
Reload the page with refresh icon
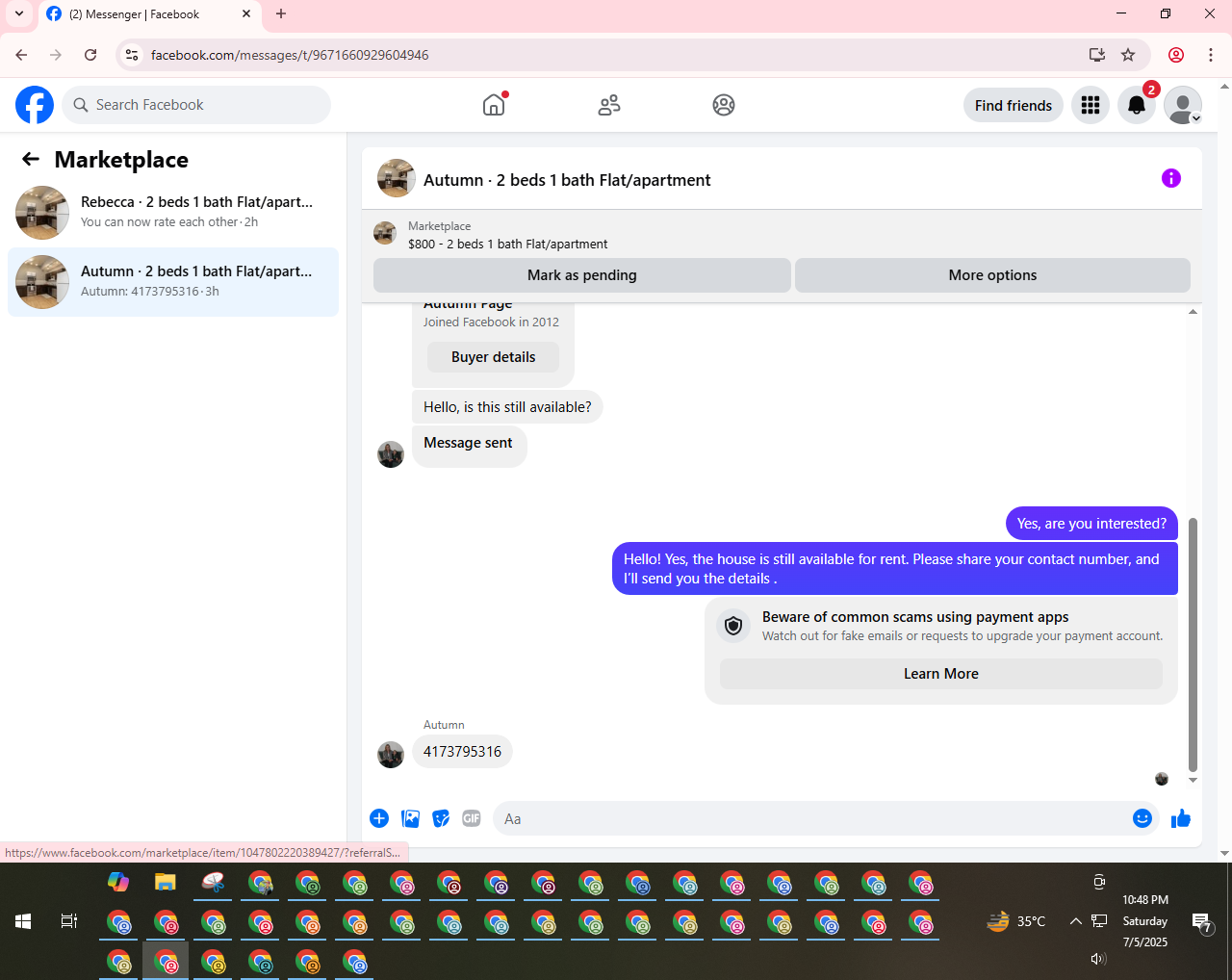point(90,55)
